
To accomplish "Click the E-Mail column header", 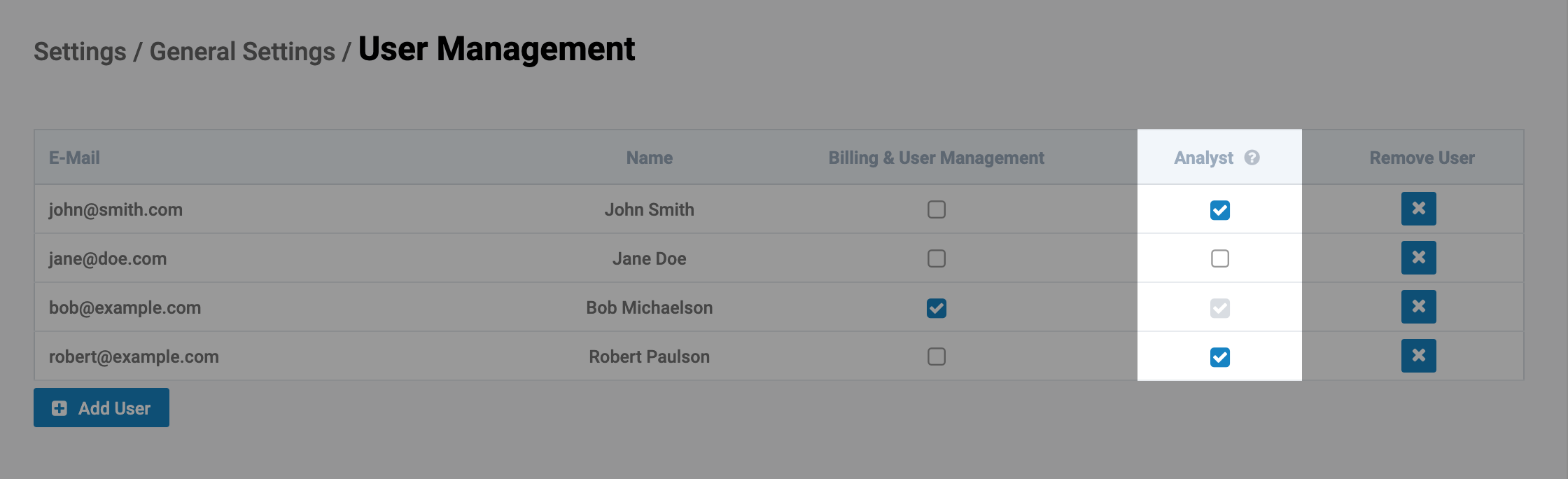I will tap(74, 158).
